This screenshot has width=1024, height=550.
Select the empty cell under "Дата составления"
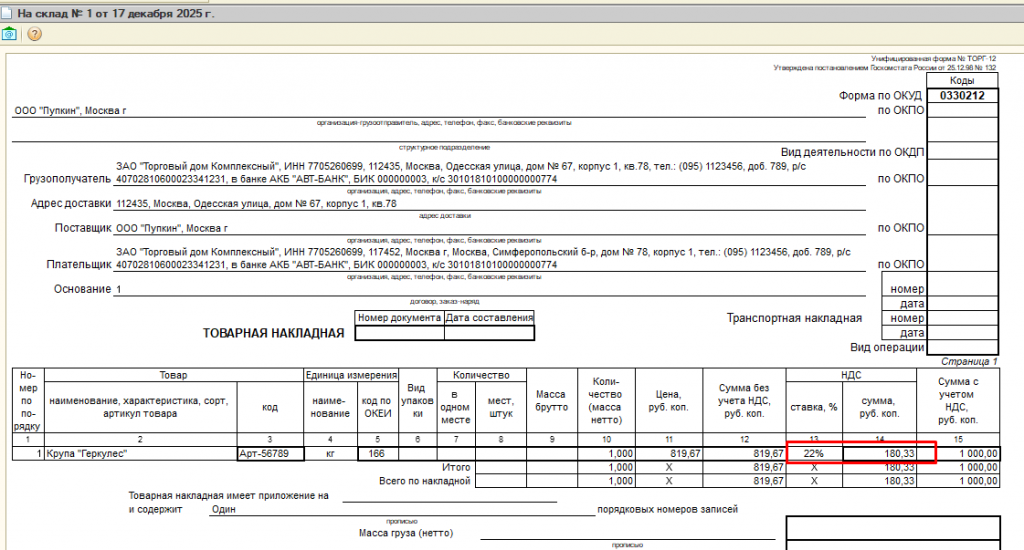pos(489,332)
